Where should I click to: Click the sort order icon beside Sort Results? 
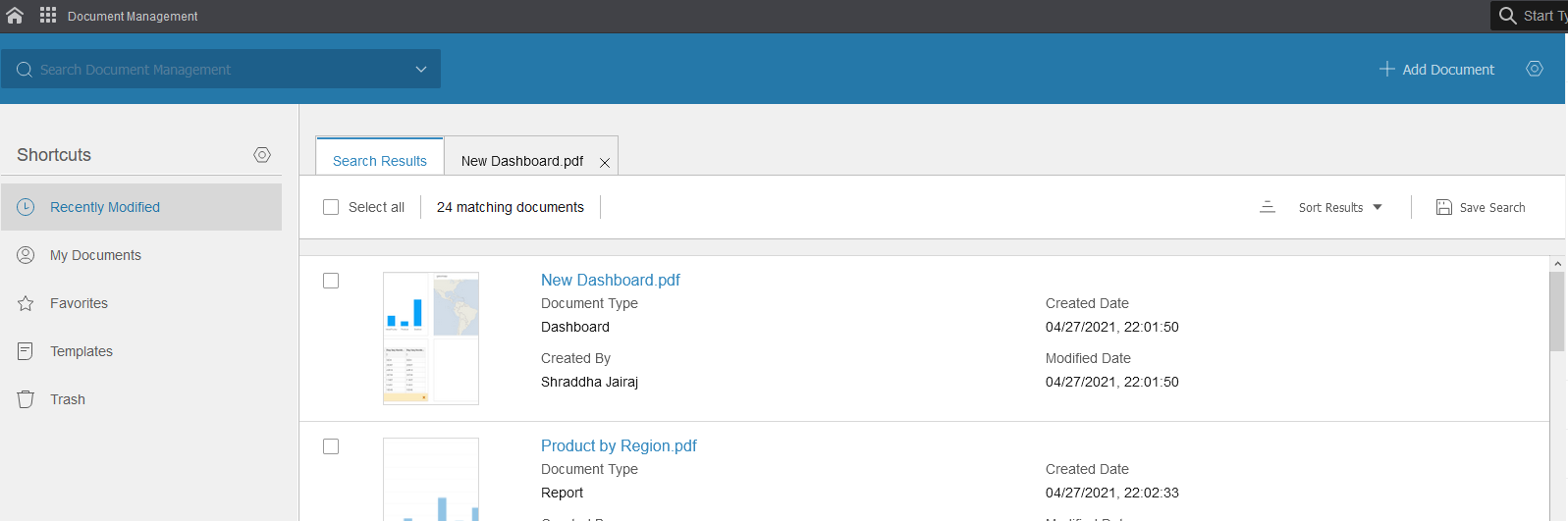[x=1268, y=207]
